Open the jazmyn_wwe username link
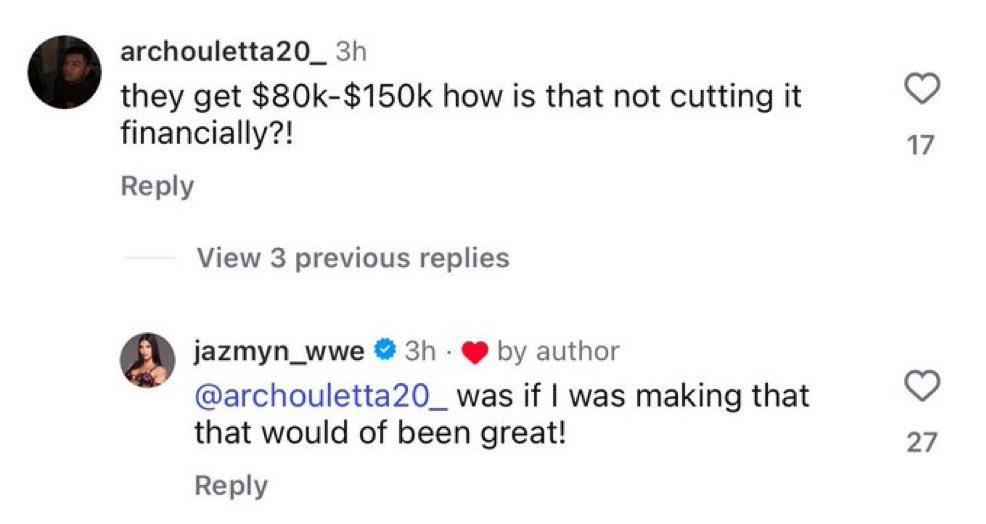This screenshot has width=986, height=524. point(280,351)
